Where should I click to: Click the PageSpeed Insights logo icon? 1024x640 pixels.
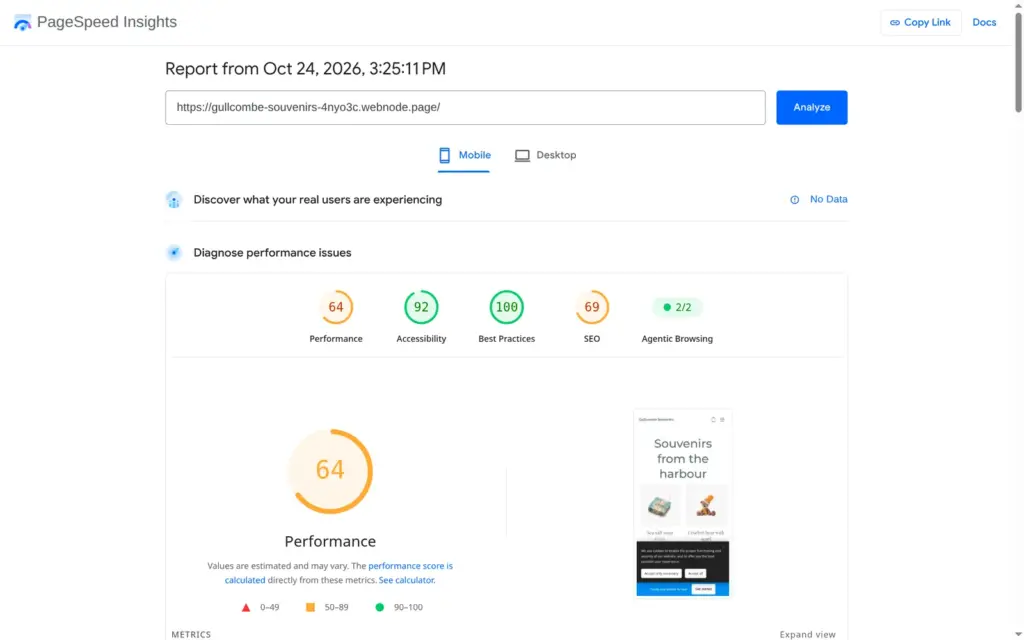tap(22, 22)
